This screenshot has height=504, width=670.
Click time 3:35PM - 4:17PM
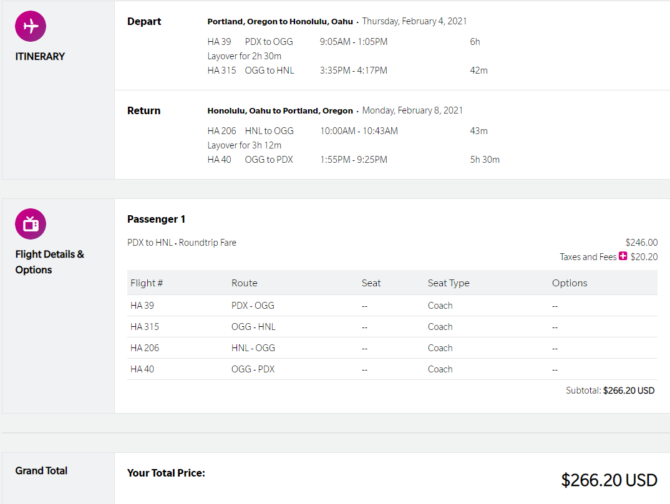pyautogui.click(x=353, y=70)
